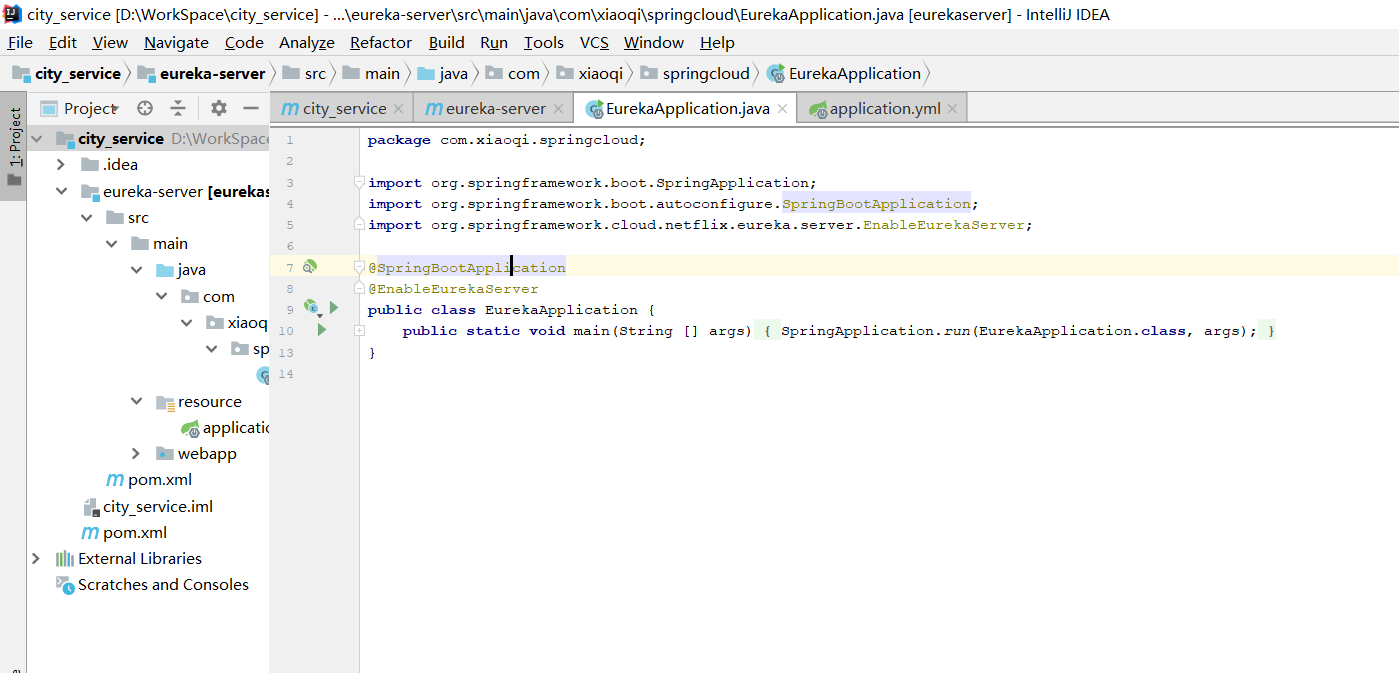This screenshot has height=673, width=1399.
Task: Collapse the city_service root node
Action: (37, 138)
